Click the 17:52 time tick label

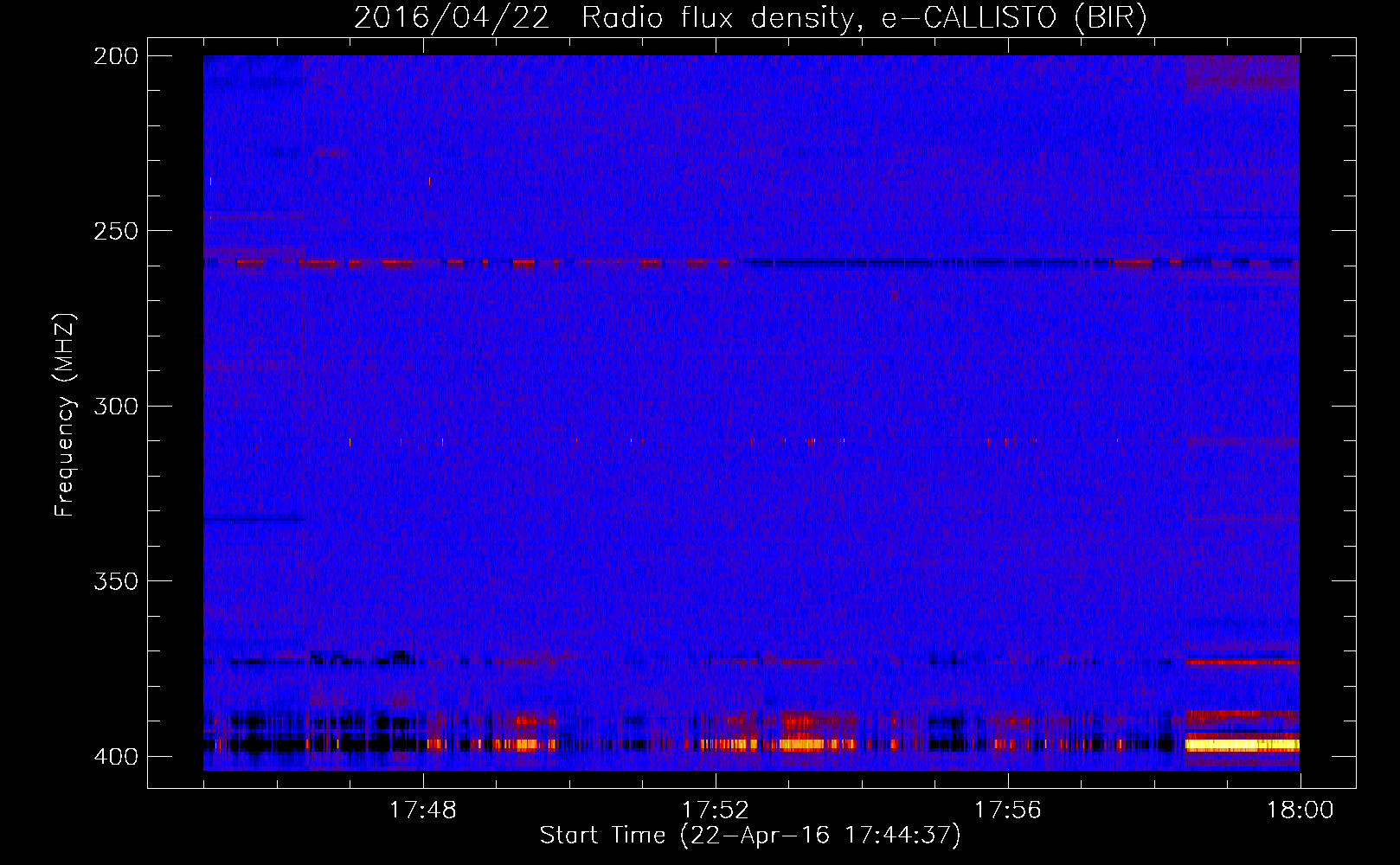(716, 811)
